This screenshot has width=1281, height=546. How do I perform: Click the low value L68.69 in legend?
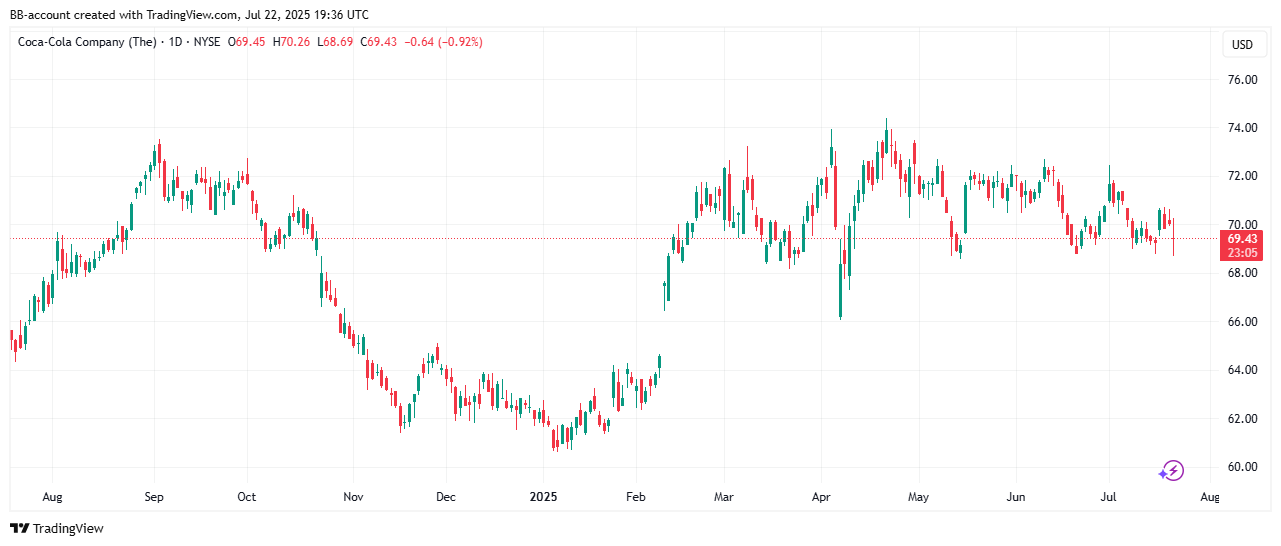pyautogui.click(x=335, y=42)
